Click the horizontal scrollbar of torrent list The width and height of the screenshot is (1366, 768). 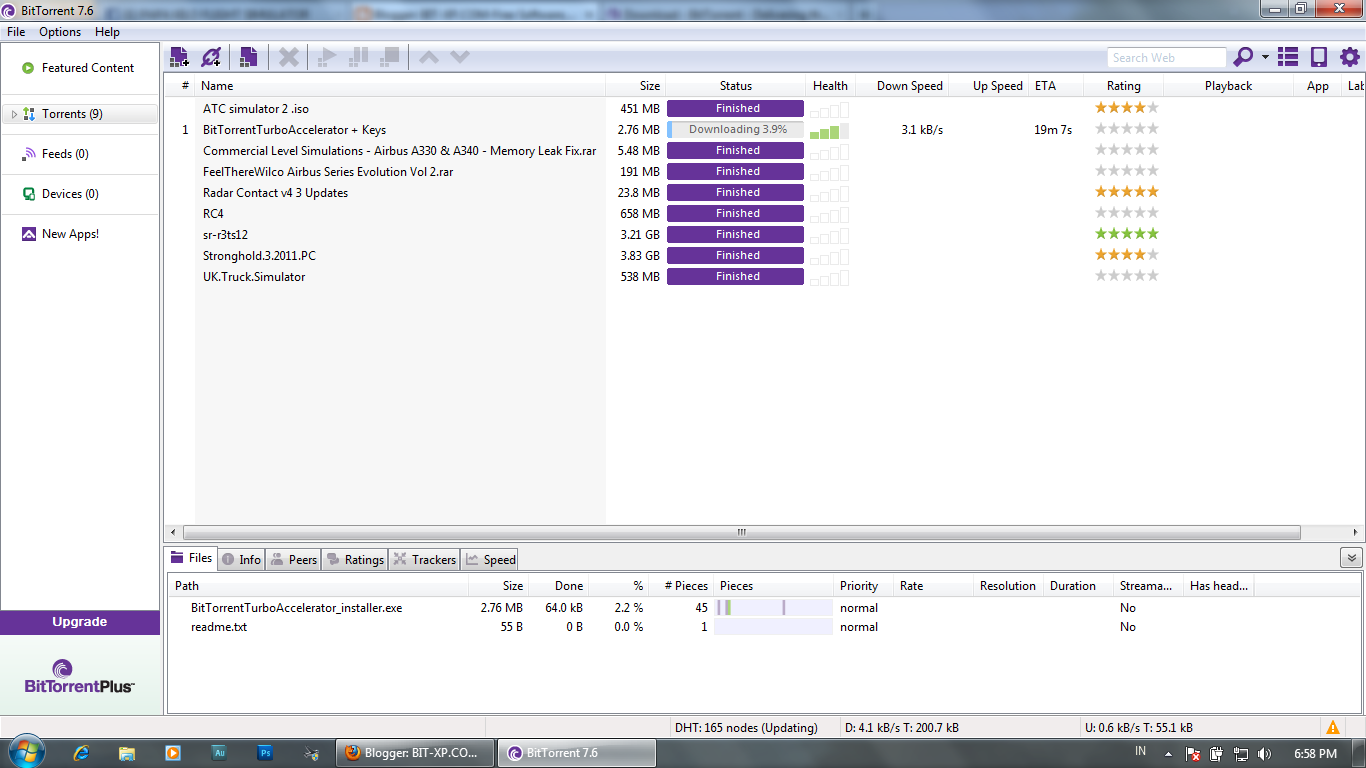pyautogui.click(x=741, y=532)
